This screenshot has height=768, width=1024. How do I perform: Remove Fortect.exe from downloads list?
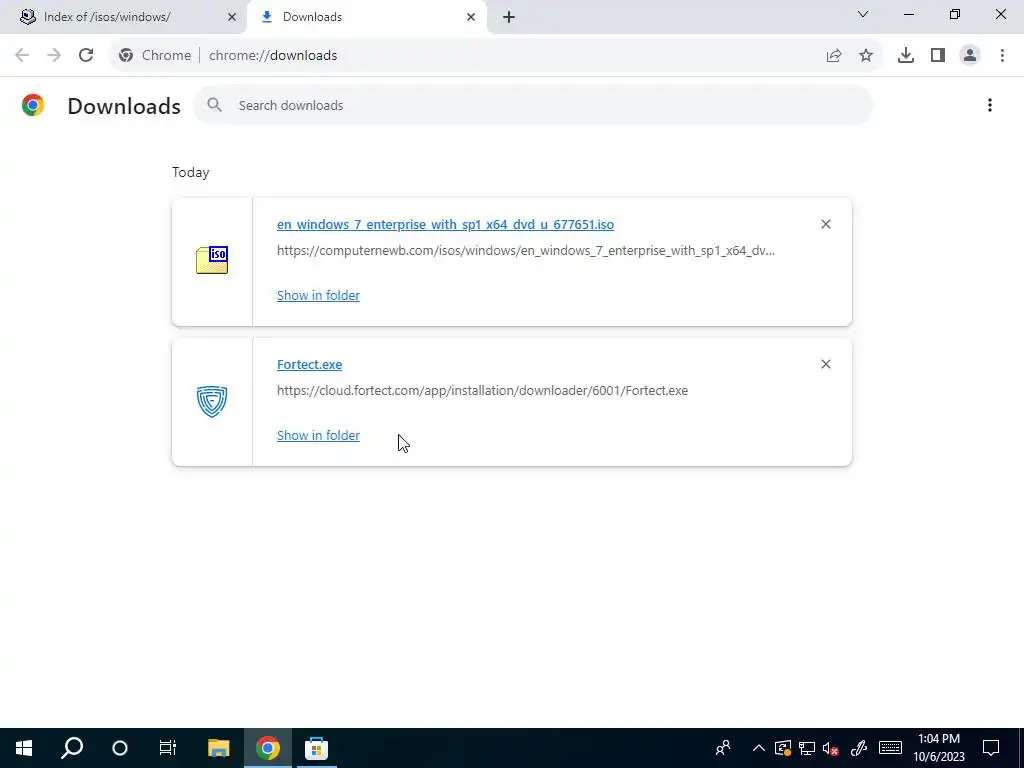pos(826,364)
